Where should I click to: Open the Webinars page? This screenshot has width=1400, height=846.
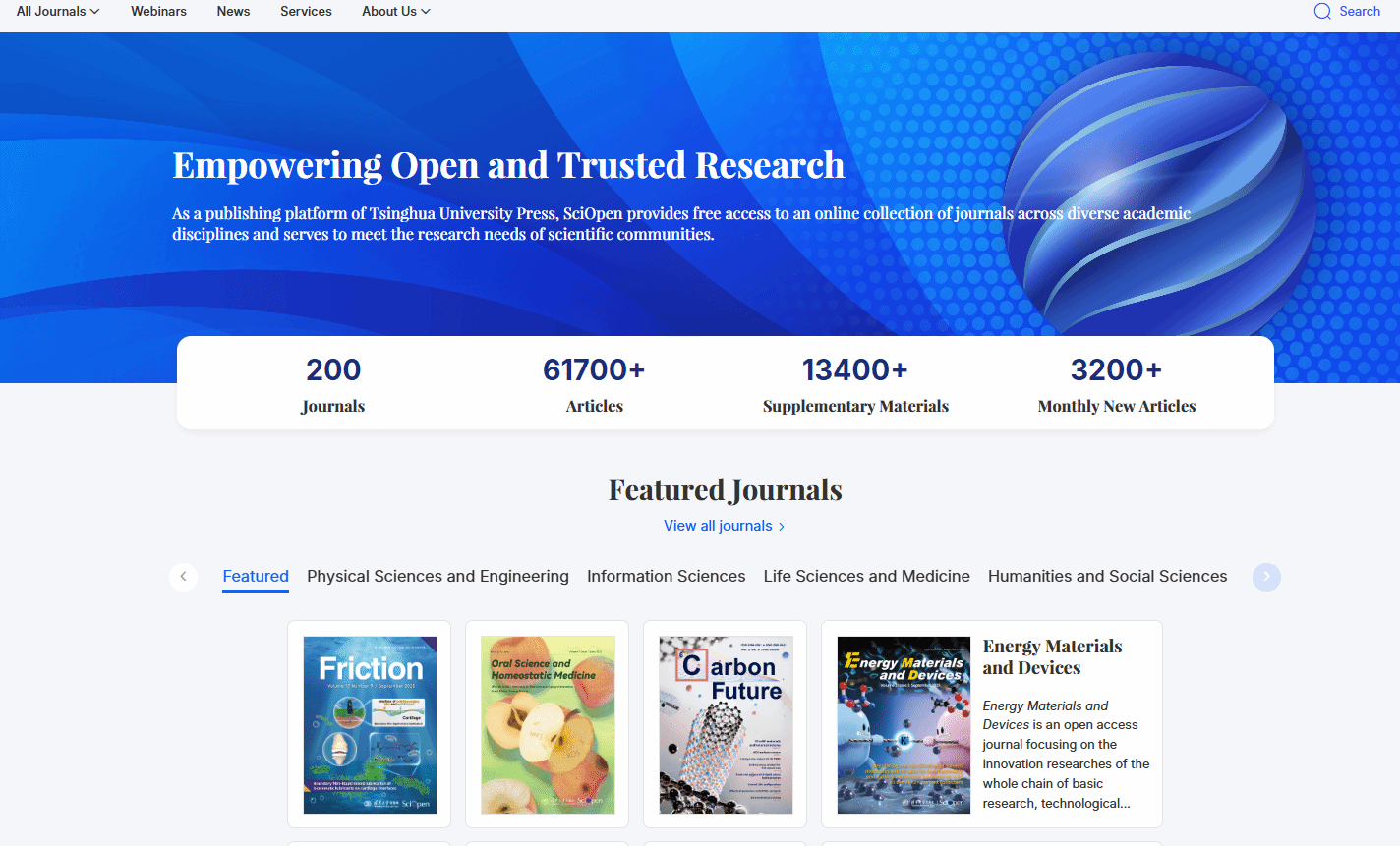click(158, 12)
